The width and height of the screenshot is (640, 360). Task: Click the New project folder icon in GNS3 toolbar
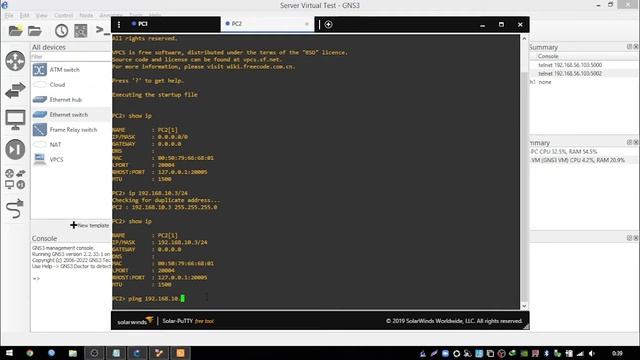pyautogui.click(x=16, y=31)
